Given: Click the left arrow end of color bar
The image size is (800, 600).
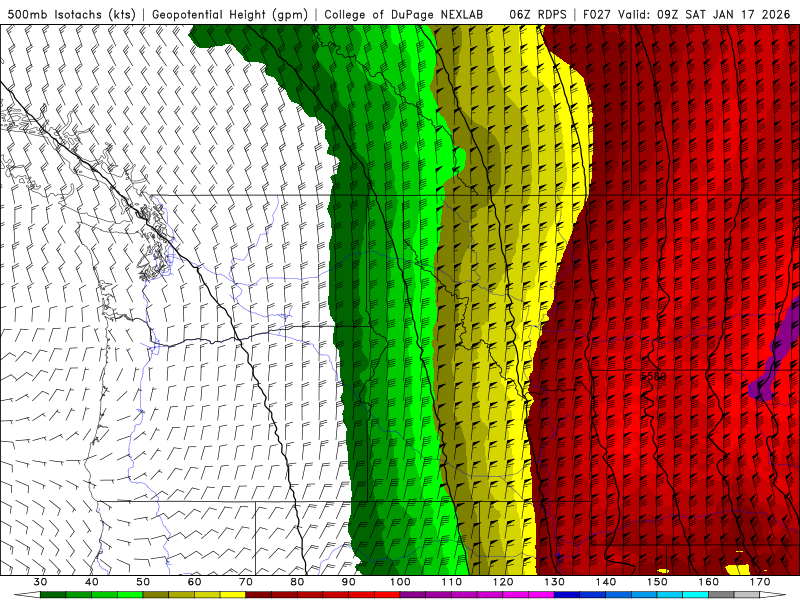Looking at the screenshot, I should click(x=27, y=594).
